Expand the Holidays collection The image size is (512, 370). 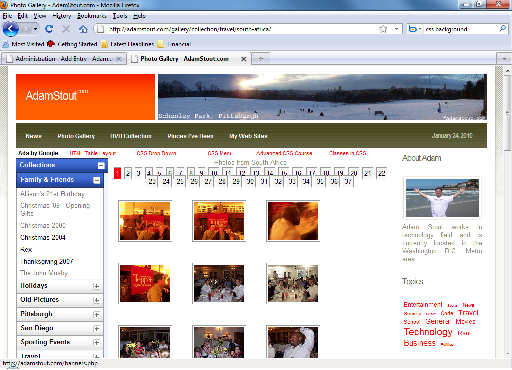[x=96, y=286]
